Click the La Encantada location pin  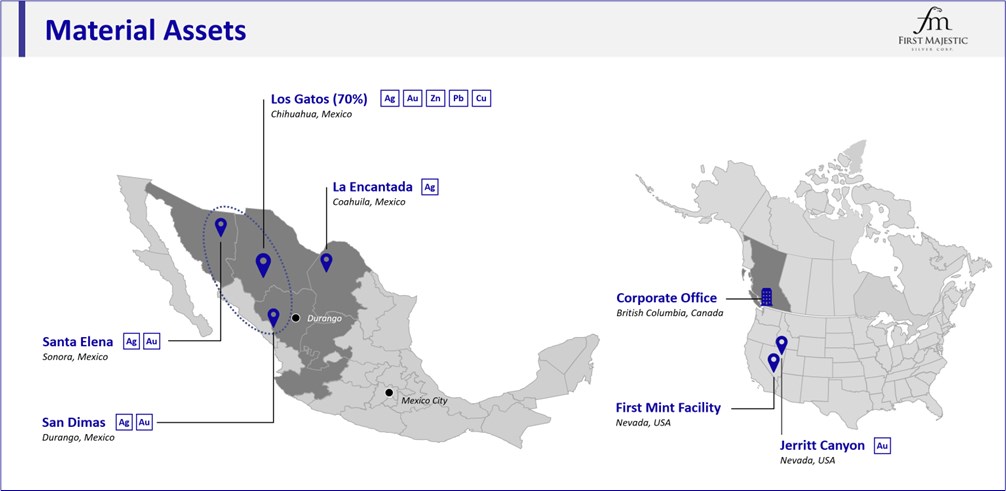[x=326, y=261]
